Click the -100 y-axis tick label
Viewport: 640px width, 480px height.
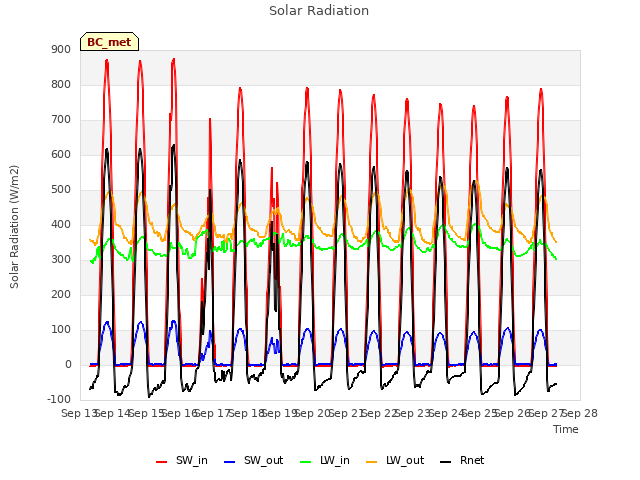coord(59,400)
